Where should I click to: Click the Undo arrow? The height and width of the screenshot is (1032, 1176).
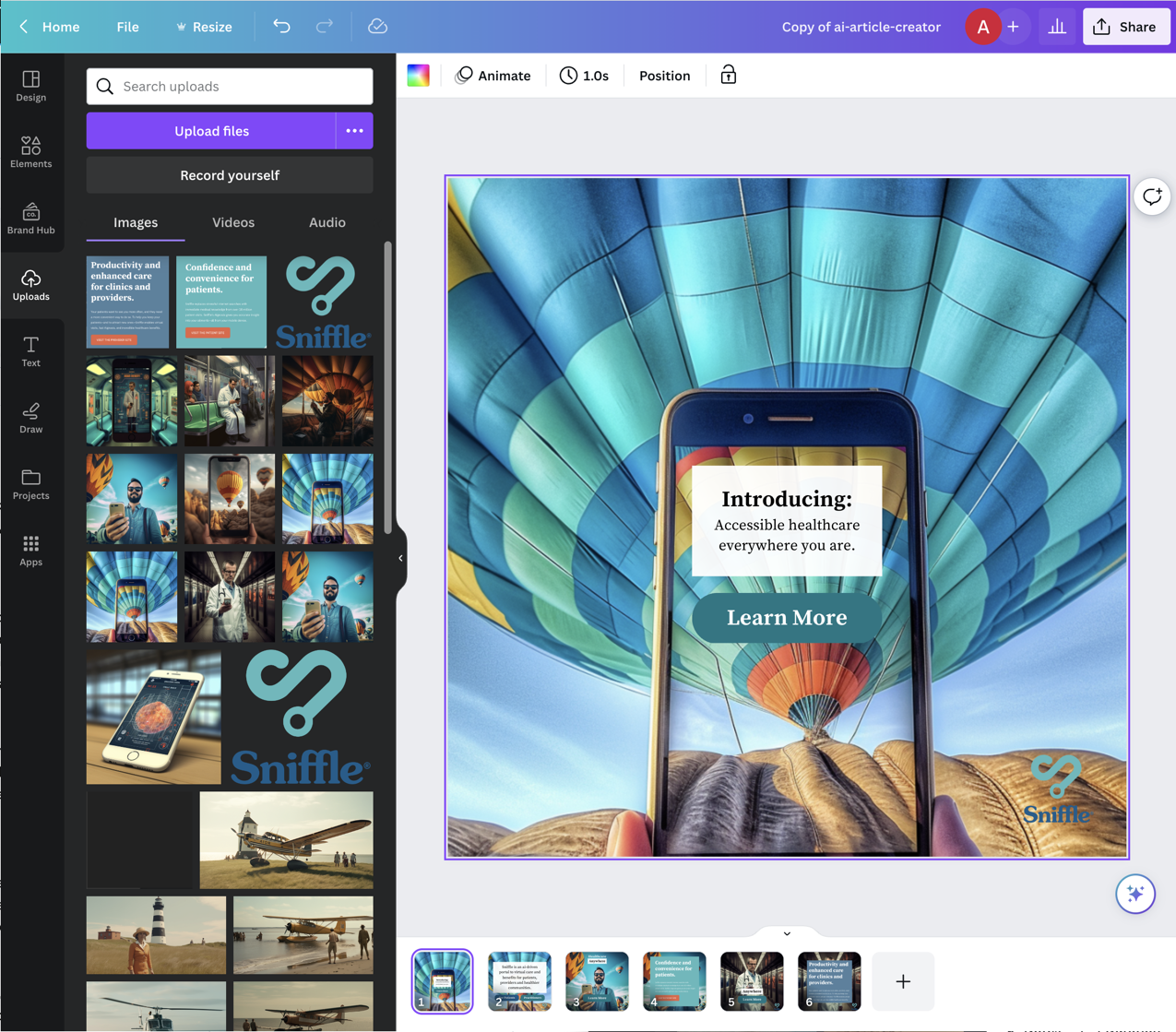[281, 27]
